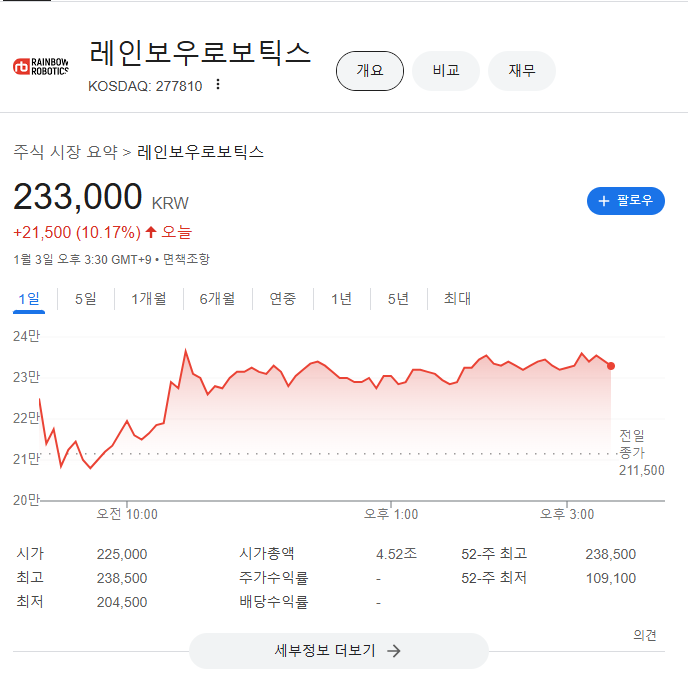Switch to the 비교 tab

coord(446,71)
